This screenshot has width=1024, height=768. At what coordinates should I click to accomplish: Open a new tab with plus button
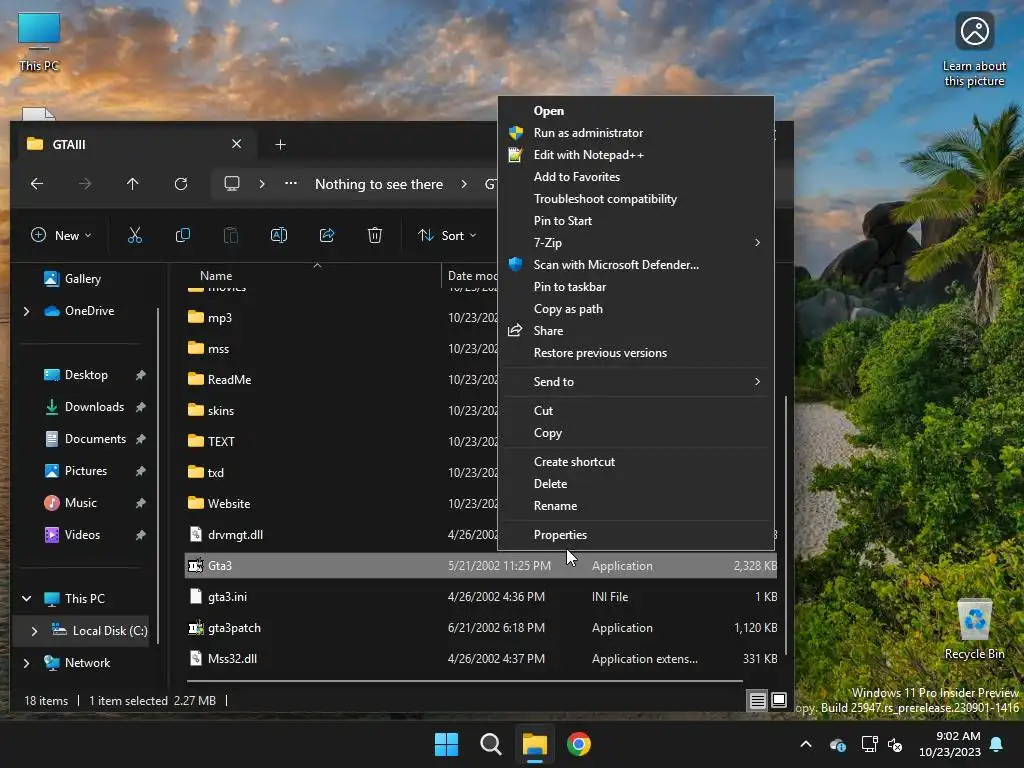280,144
